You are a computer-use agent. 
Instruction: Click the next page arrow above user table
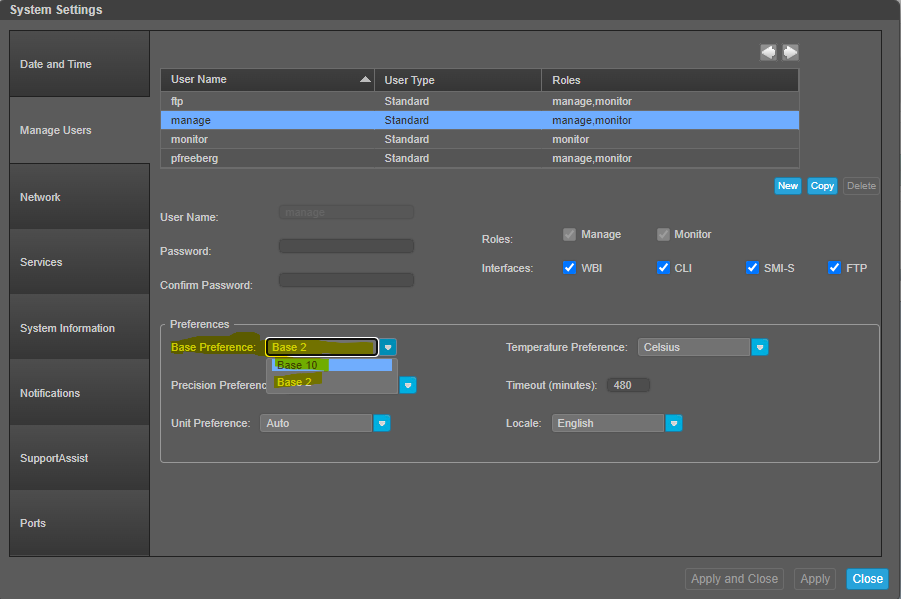pyautogui.click(x=789, y=51)
